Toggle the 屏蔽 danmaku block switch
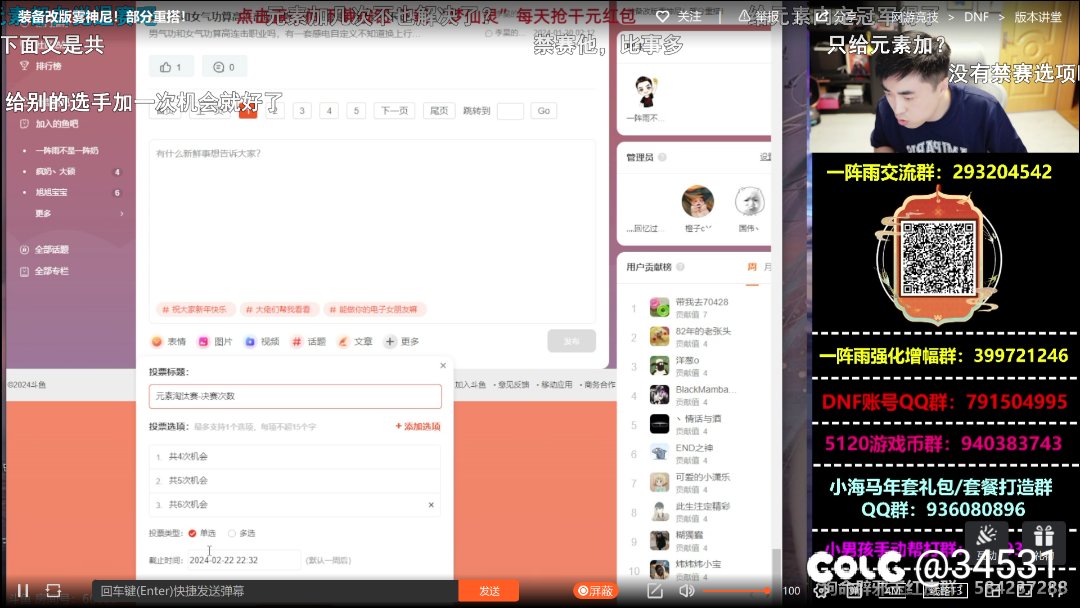This screenshot has width=1080, height=608. [595, 591]
